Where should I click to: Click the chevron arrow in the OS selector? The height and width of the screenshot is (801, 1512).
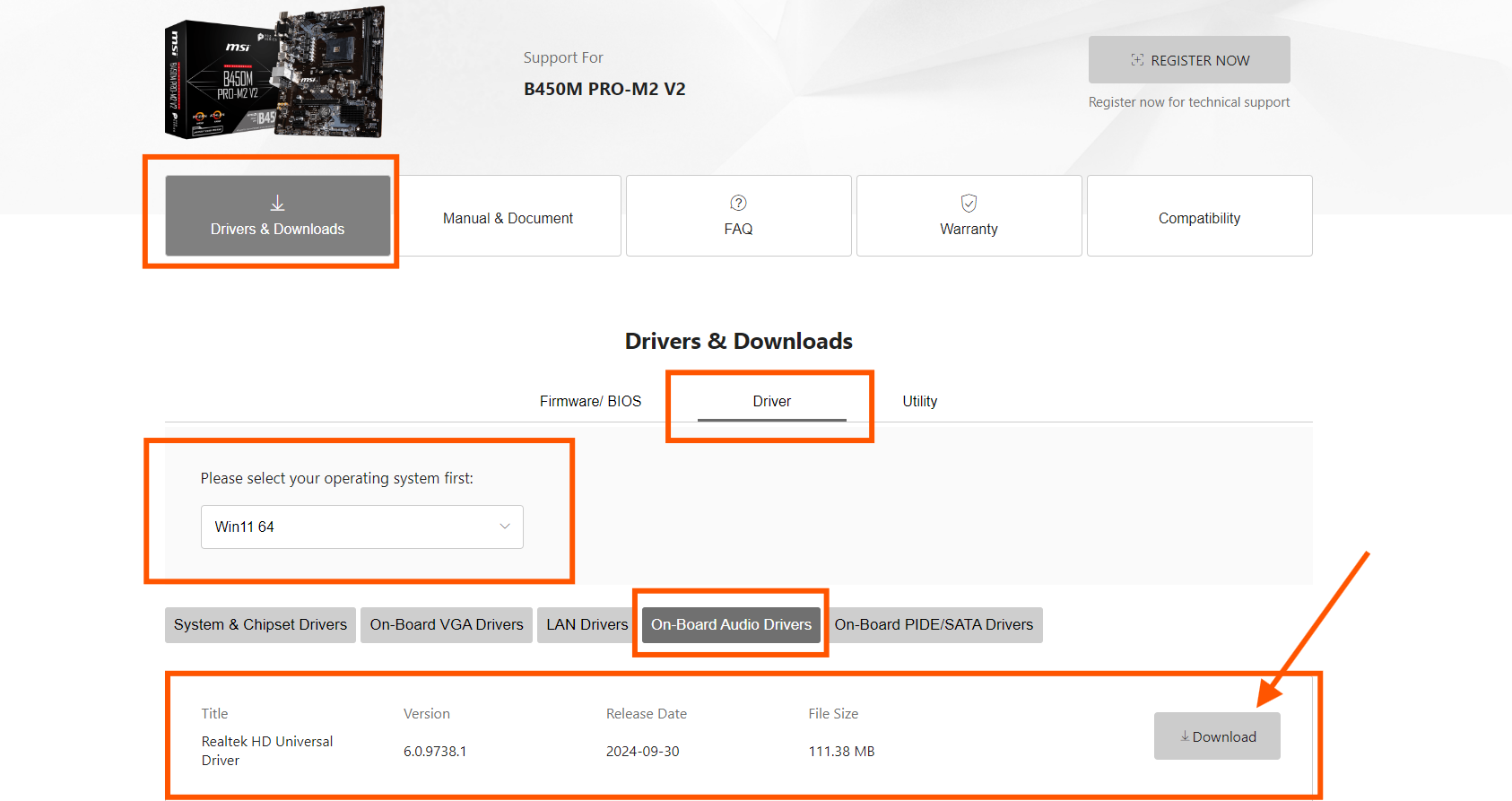(x=505, y=527)
